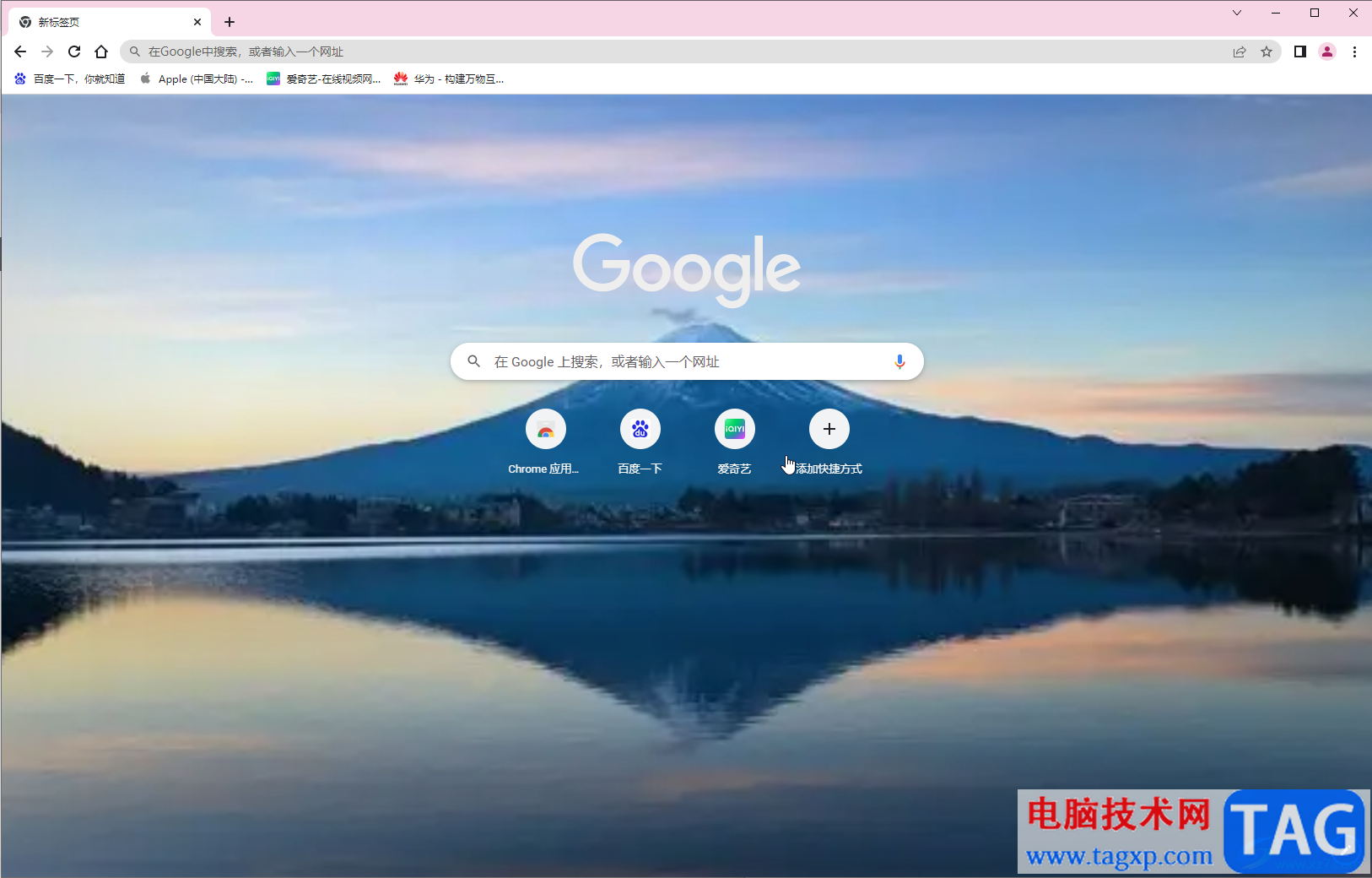Close the 新标签页 tab
The width and height of the screenshot is (1372, 878).
point(197,22)
